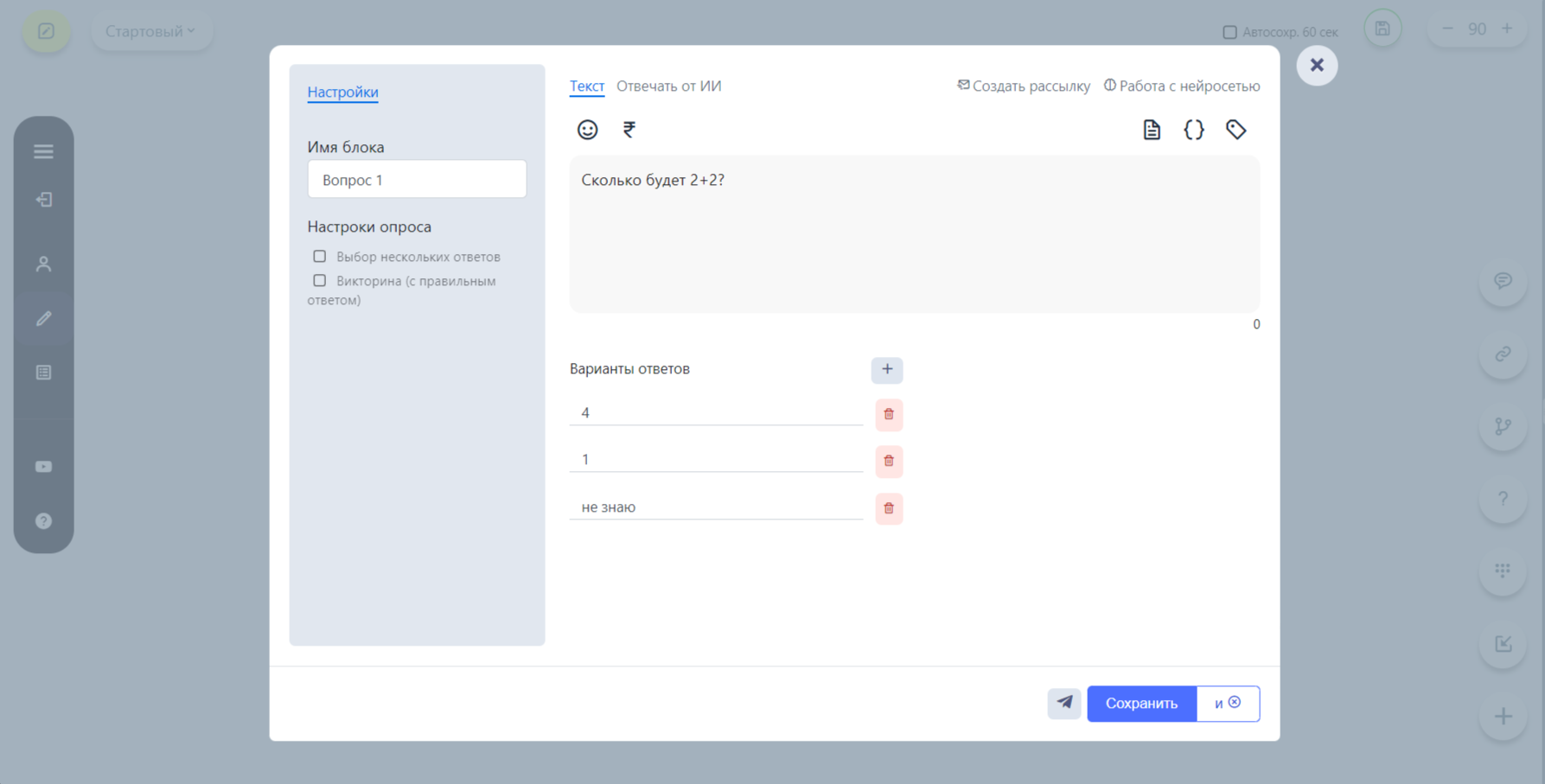Click the answer field containing "1"
This screenshot has height=784, width=1545.
716,460
